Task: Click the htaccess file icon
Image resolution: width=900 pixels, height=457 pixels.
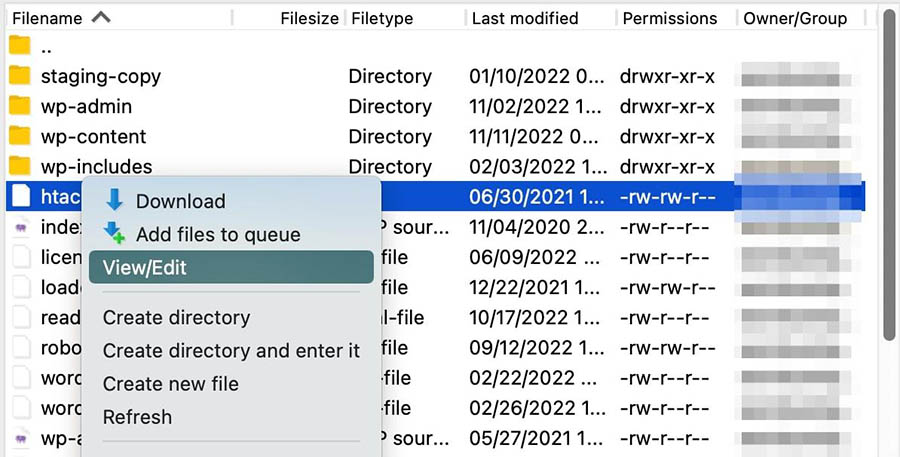Action: 19,197
